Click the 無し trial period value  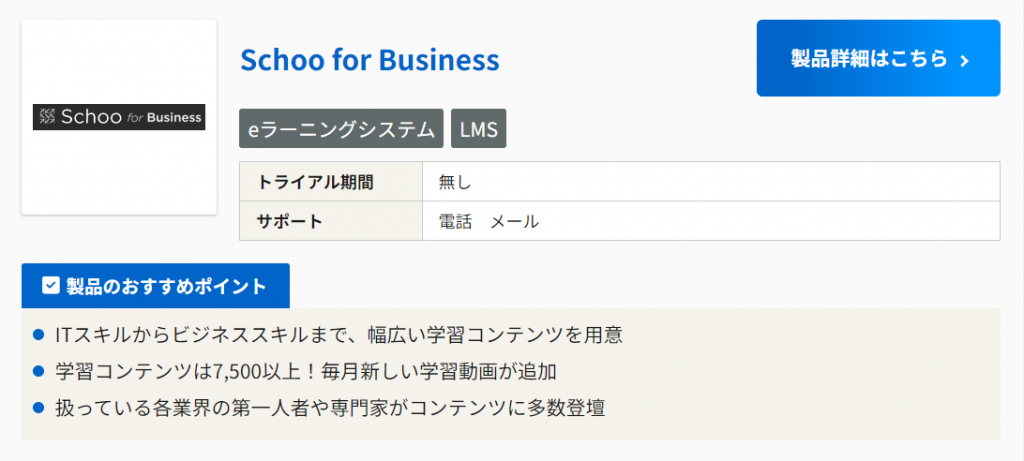pyautogui.click(x=454, y=182)
